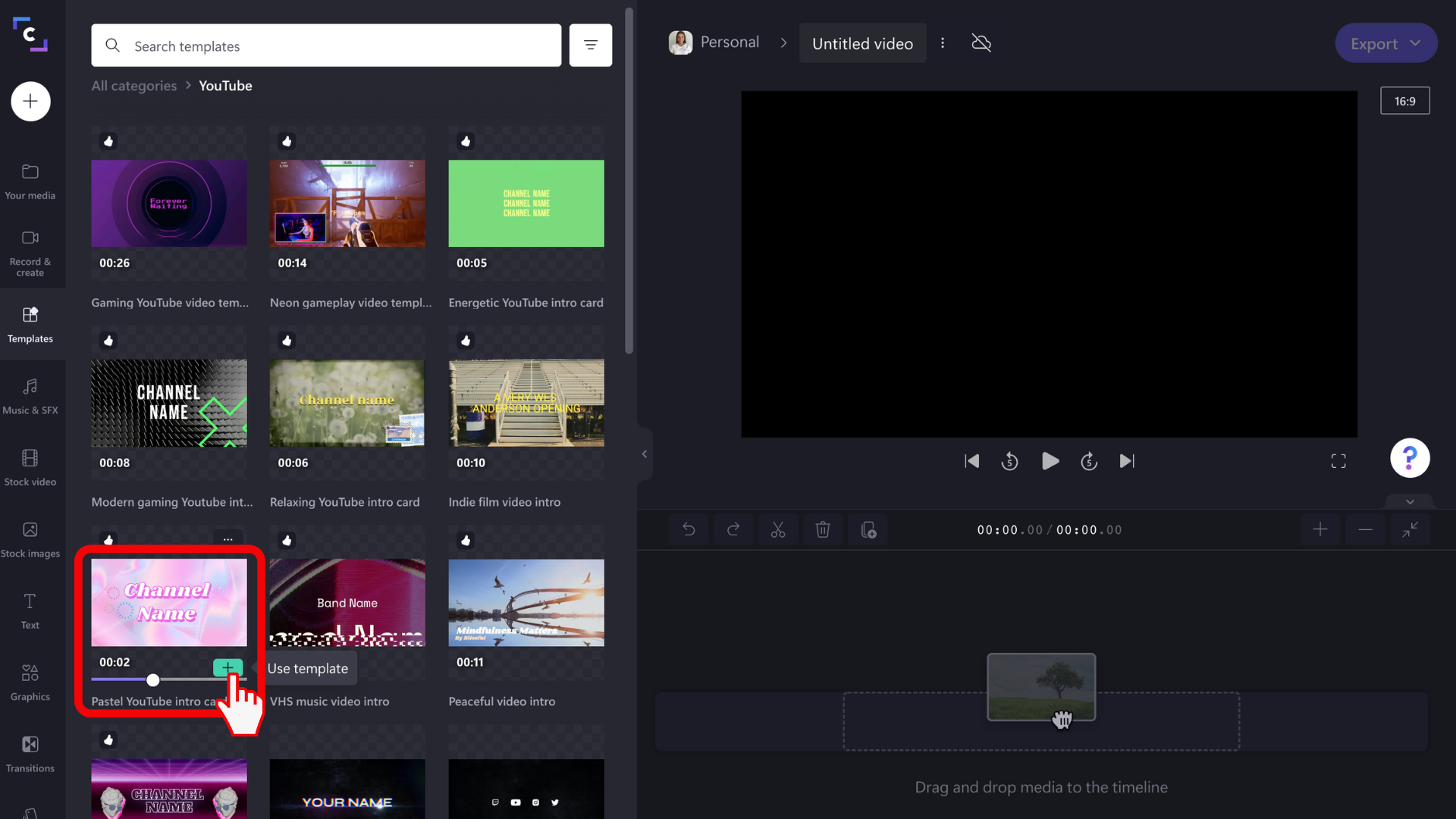Screen dimensions: 1456x819
Task: Select Modern gaming Youtube intro thumbnail
Action: 169,403
